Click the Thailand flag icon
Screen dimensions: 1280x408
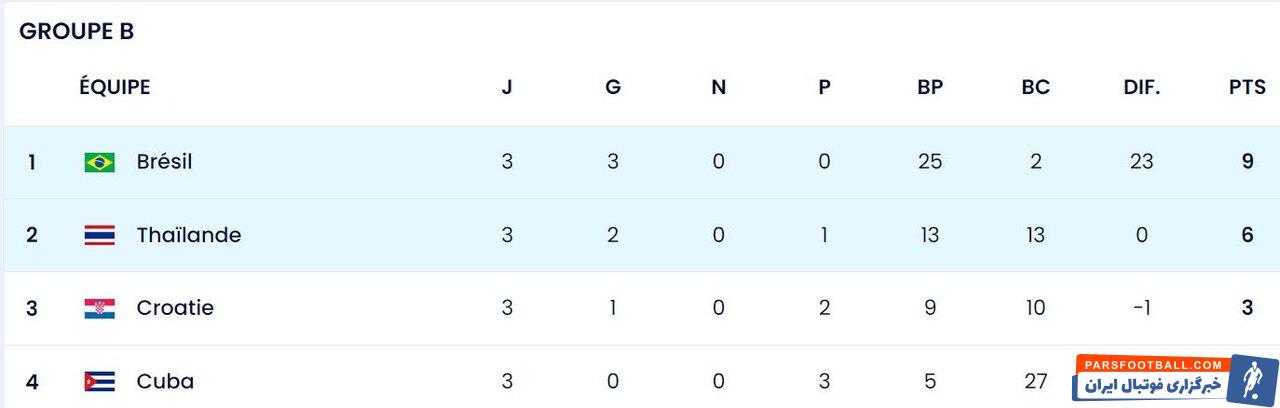coord(99,235)
